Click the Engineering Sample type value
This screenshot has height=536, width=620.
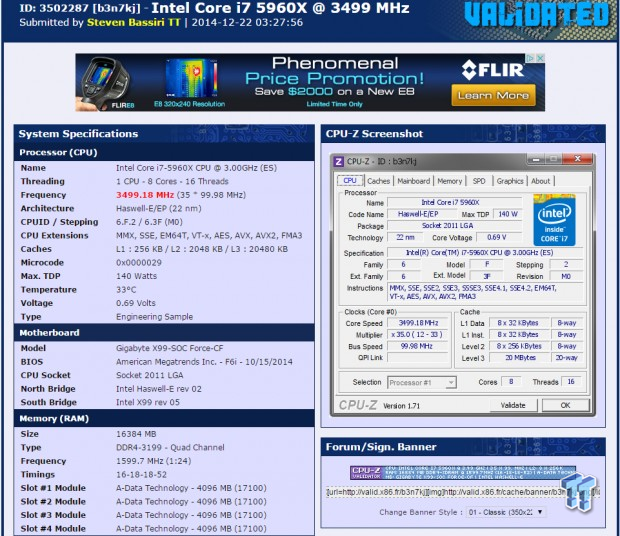155,317
